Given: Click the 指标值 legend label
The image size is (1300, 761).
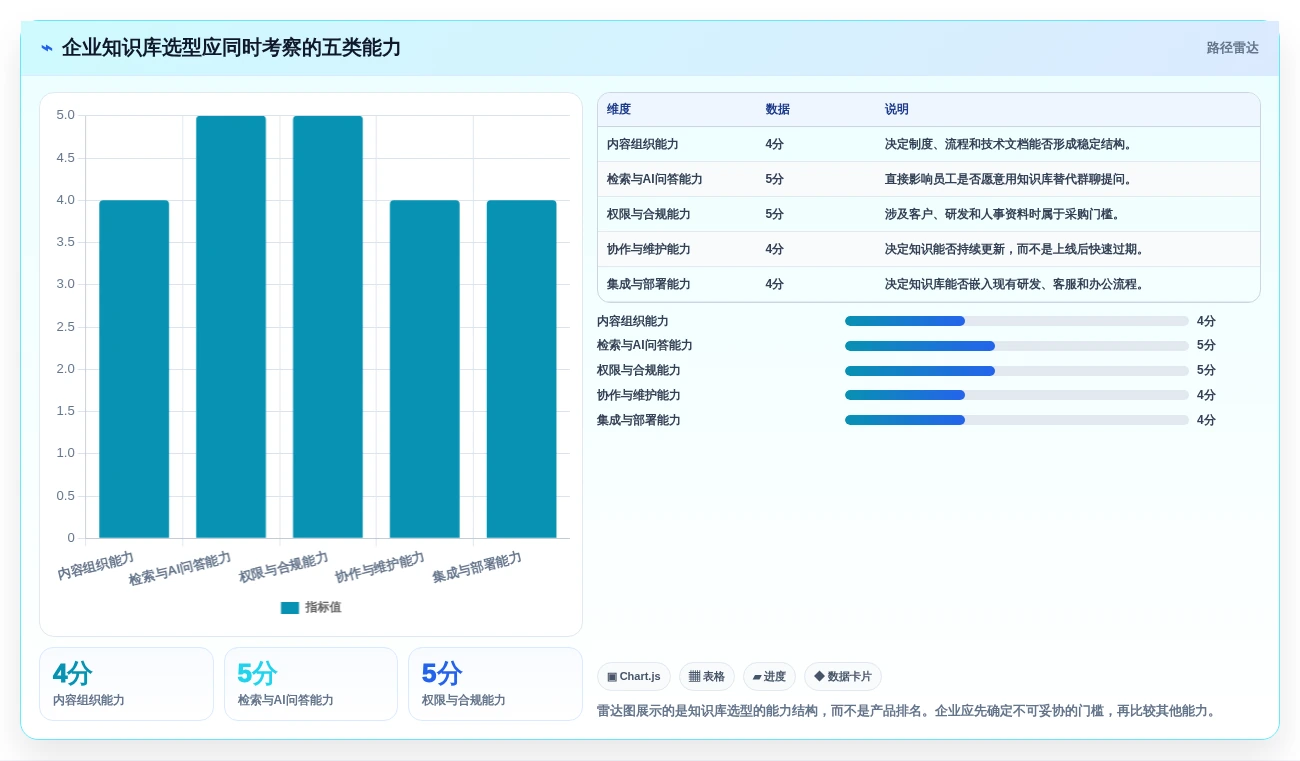Looking at the screenshot, I should (x=323, y=607).
